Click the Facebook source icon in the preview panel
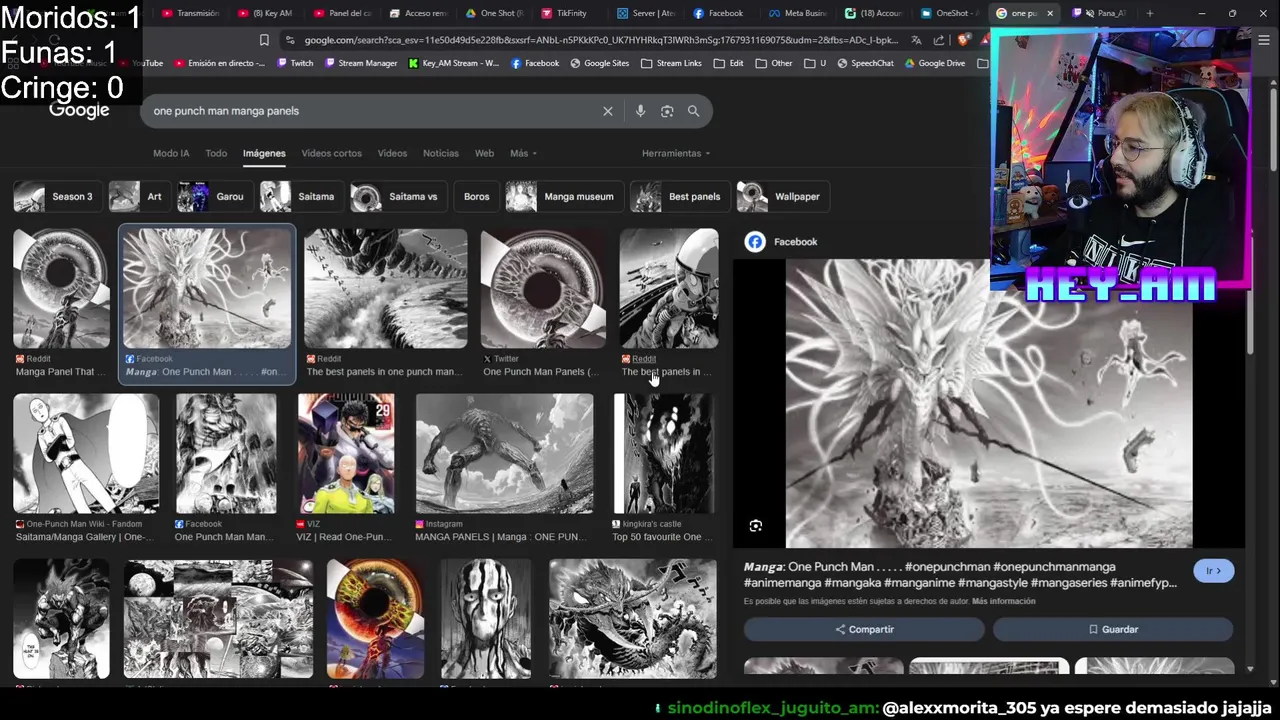The image size is (1280, 720). [x=755, y=242]
